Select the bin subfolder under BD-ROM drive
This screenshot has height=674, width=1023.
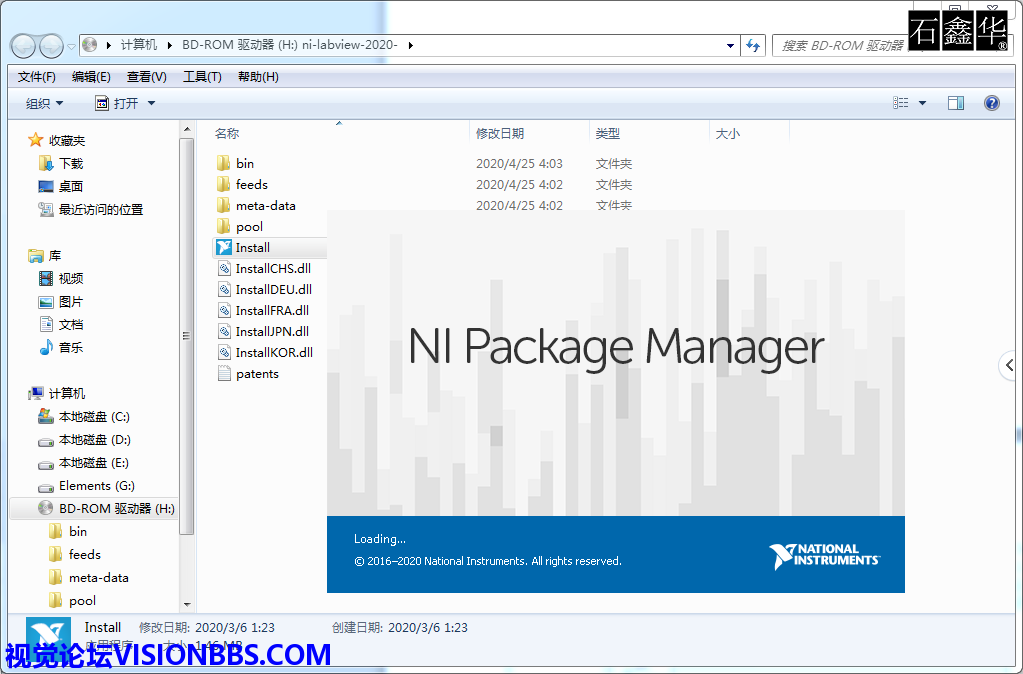click(x=78, y=532)
